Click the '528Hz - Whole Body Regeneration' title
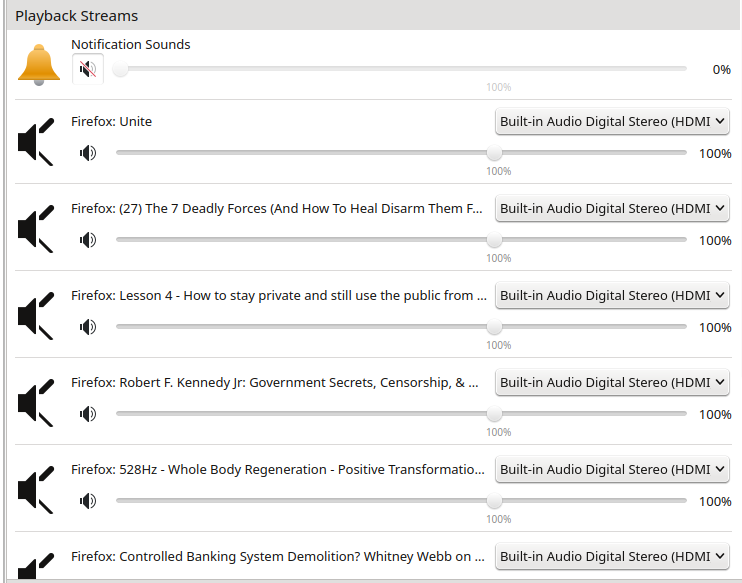Screen dimensions: 742x583 click(278, 469)
